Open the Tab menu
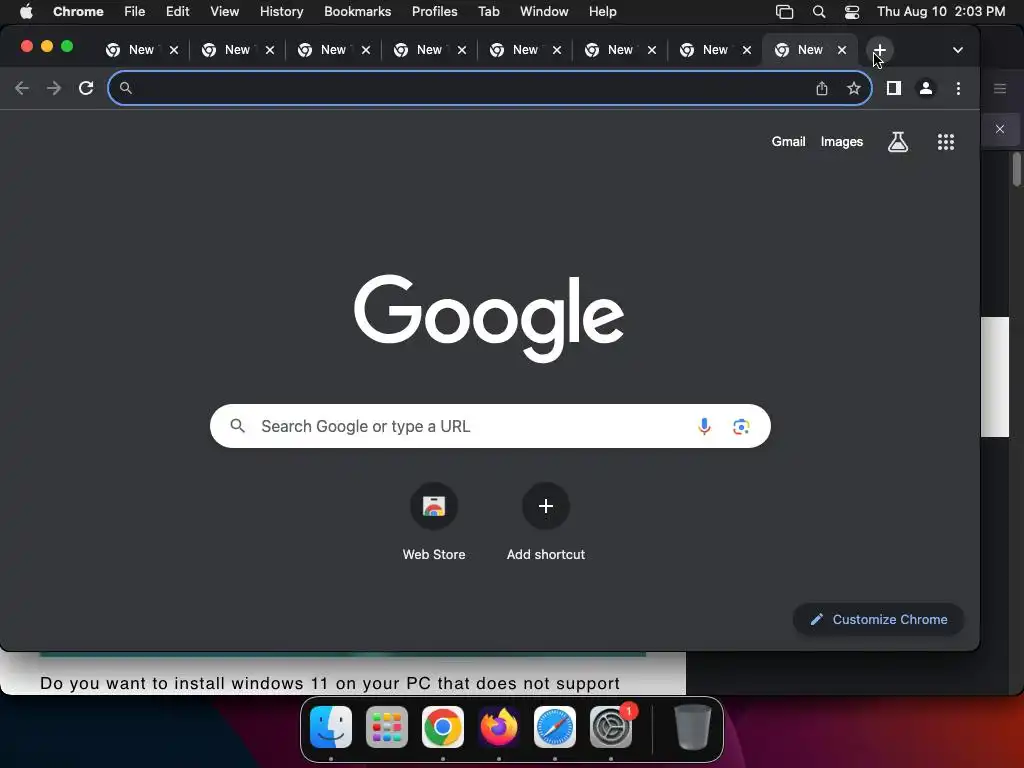Viewport: 1024px width, 768px height. point(488,12)
